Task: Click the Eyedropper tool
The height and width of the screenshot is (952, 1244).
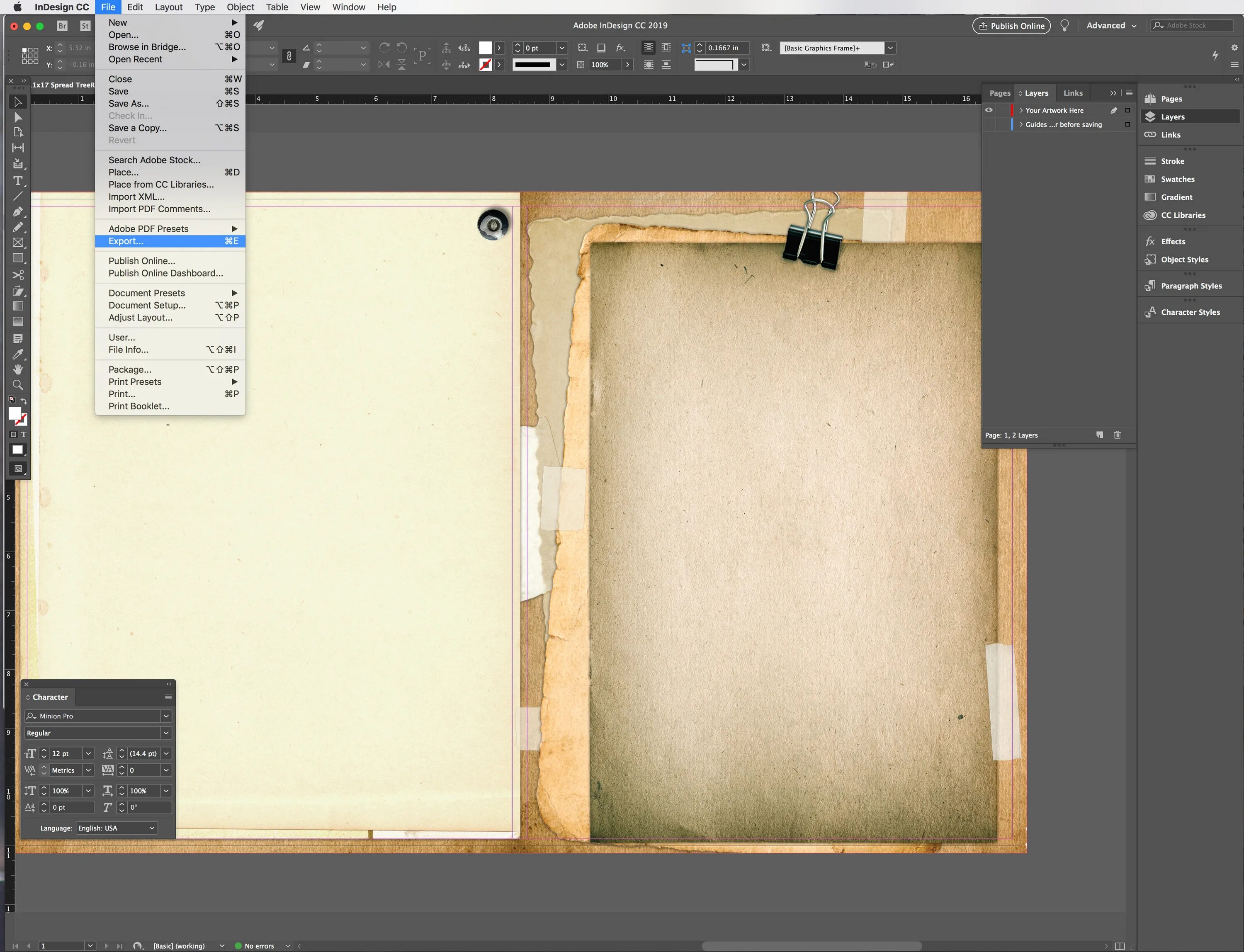Action: click(17, 354)
